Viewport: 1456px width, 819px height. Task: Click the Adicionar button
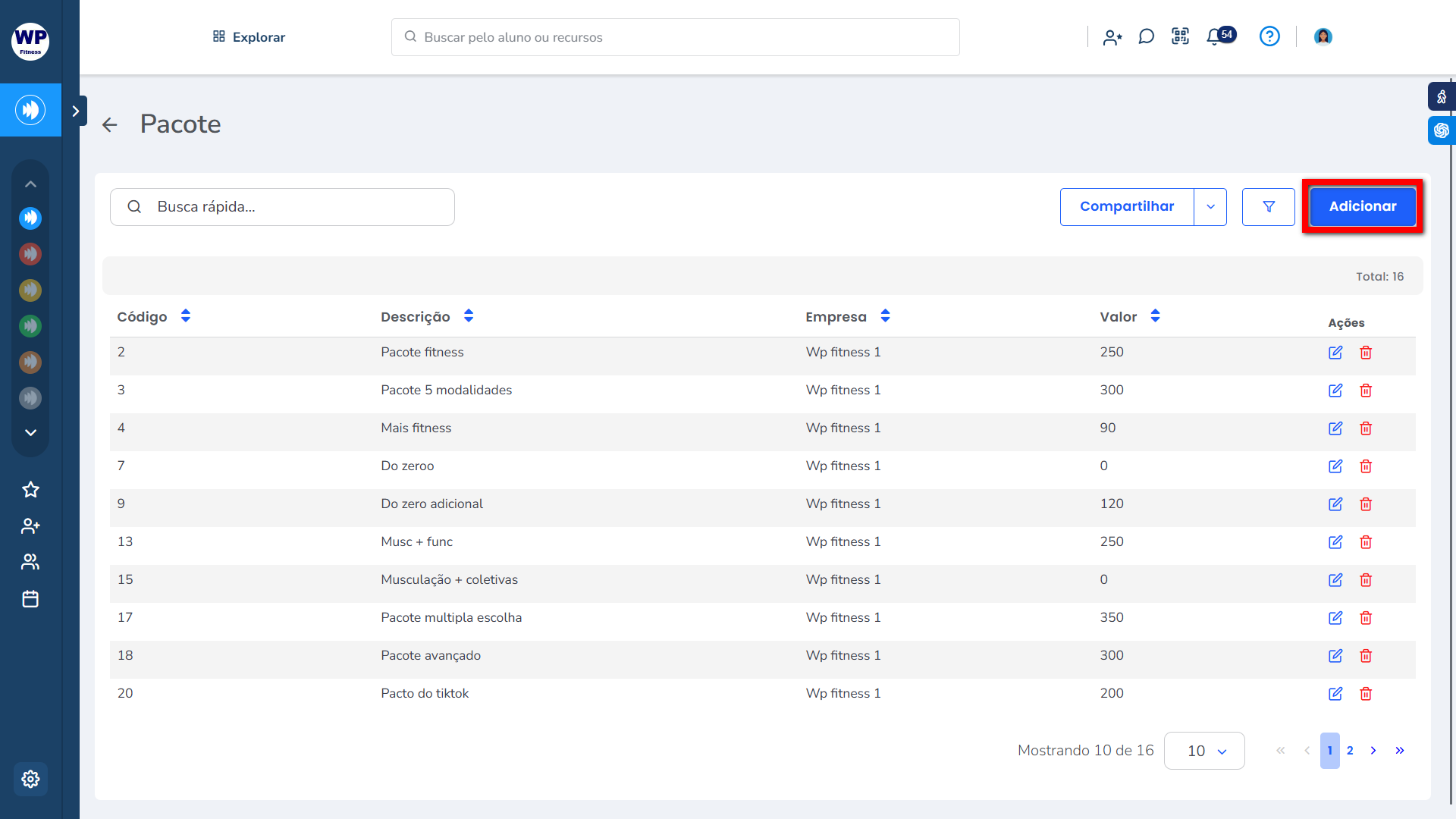tap(1362, 206)
